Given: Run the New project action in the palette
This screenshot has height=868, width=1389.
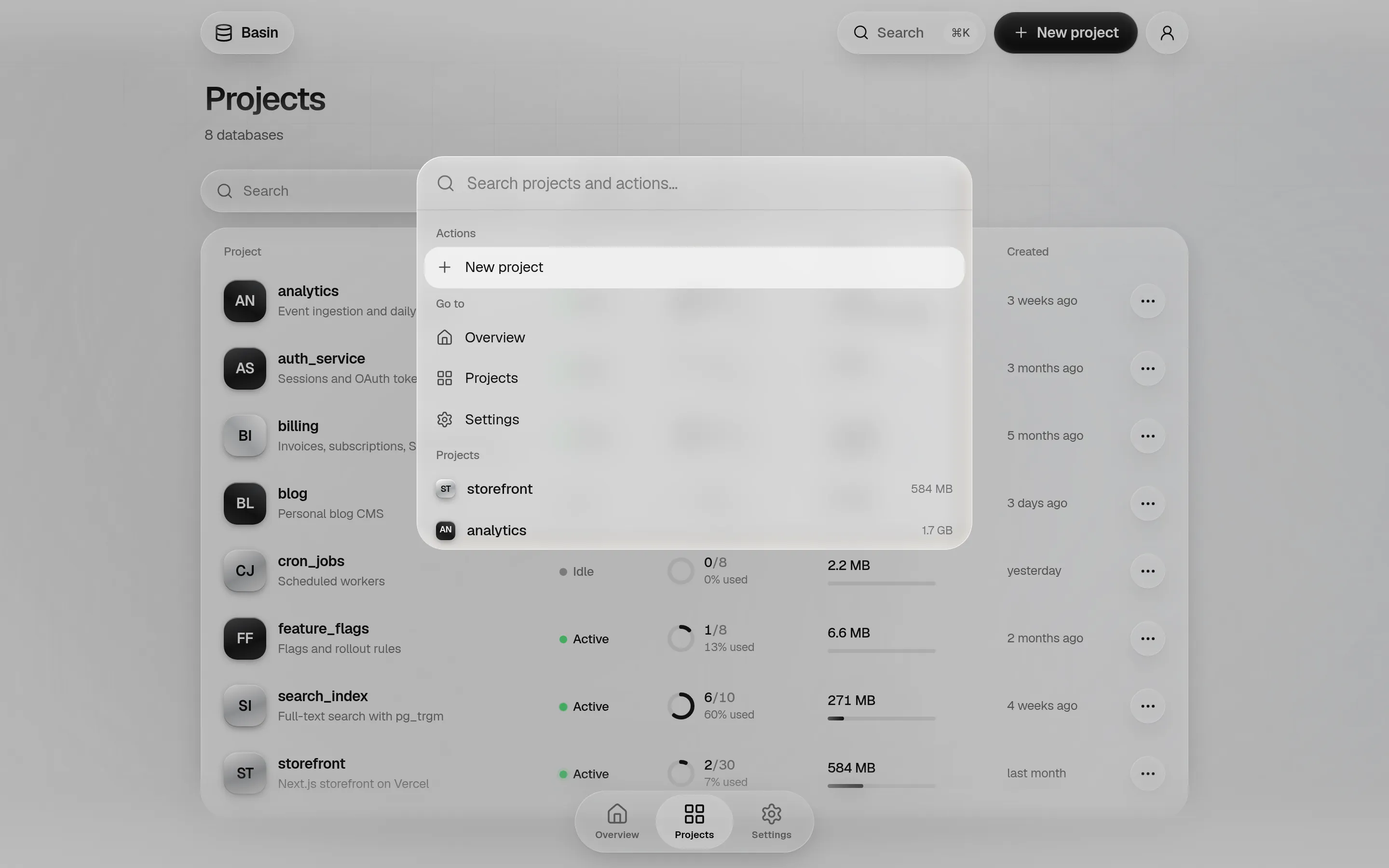Looking at the screenshot, I should click(x=694, y=268).
